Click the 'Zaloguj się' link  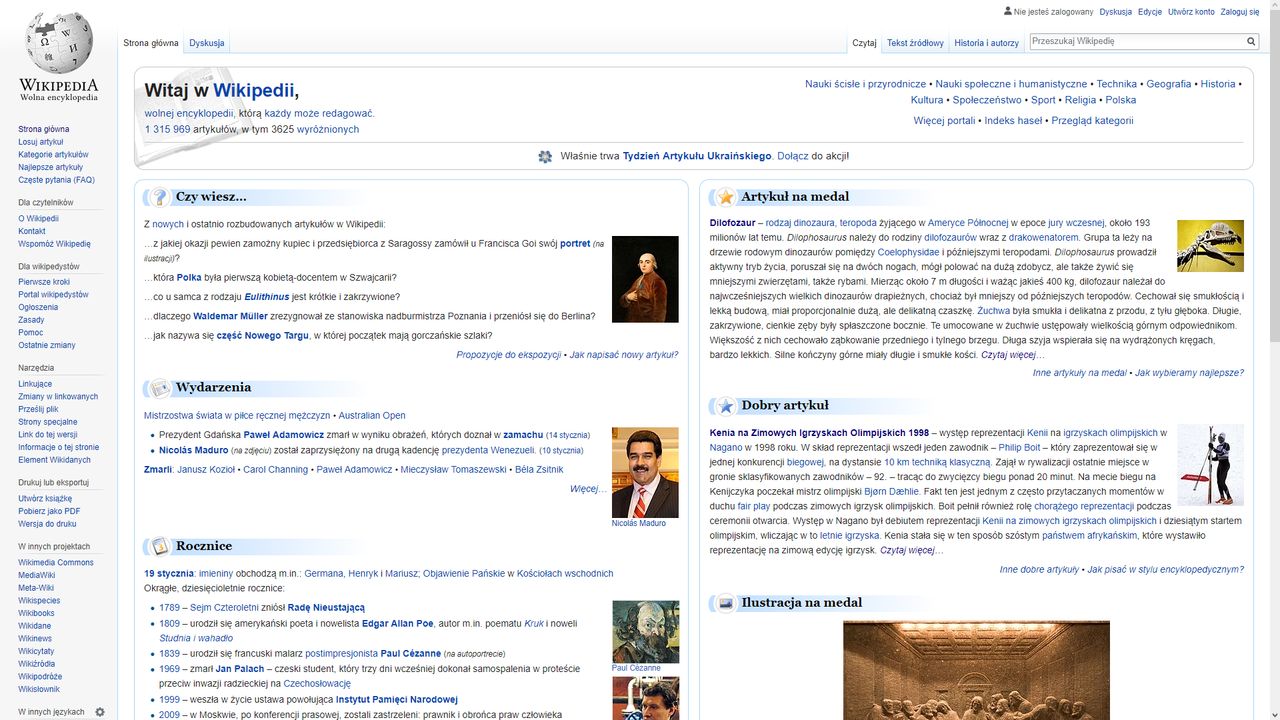[1240, 12]
